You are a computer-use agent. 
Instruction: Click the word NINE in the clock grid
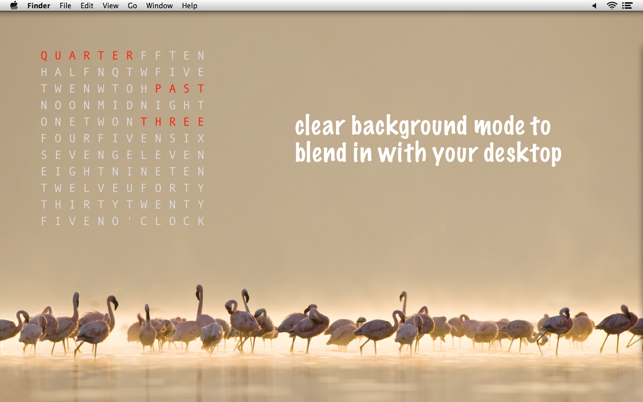(137, 171)
